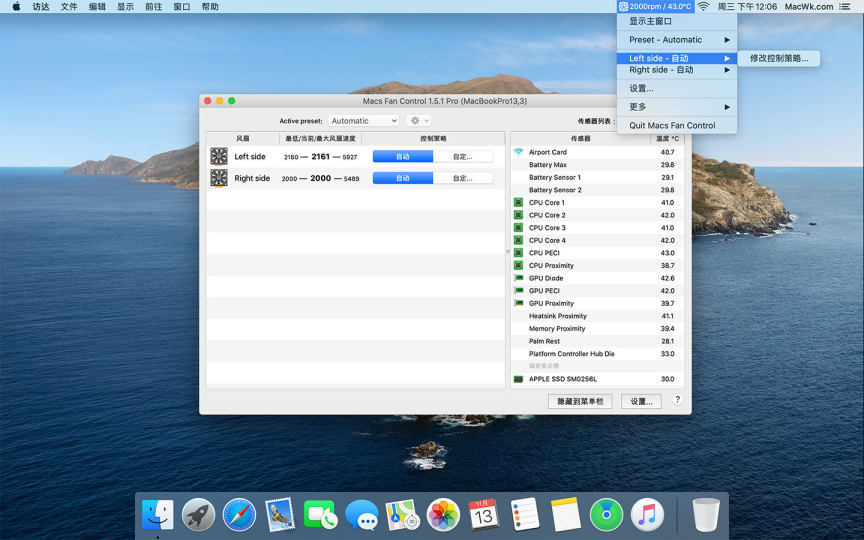The width and height of the screenshot is (864, 540).
Task: Expand the 更多 submenu
Action: 677,107
